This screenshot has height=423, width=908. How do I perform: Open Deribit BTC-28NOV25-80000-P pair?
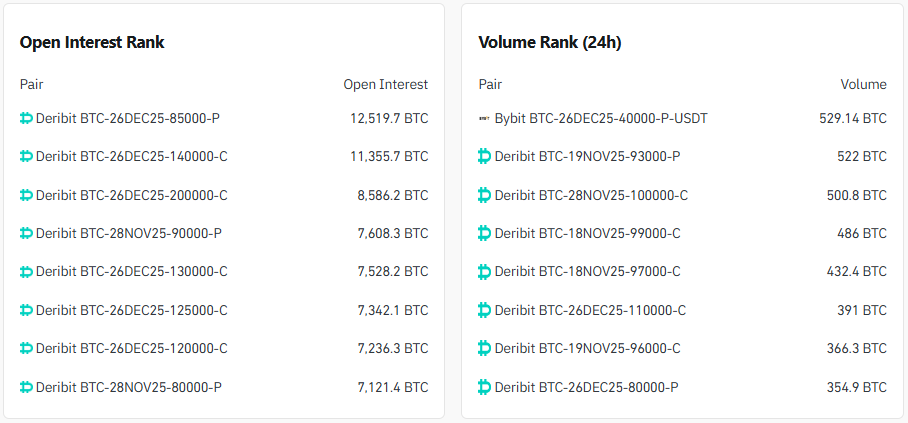tap(128, 387)
